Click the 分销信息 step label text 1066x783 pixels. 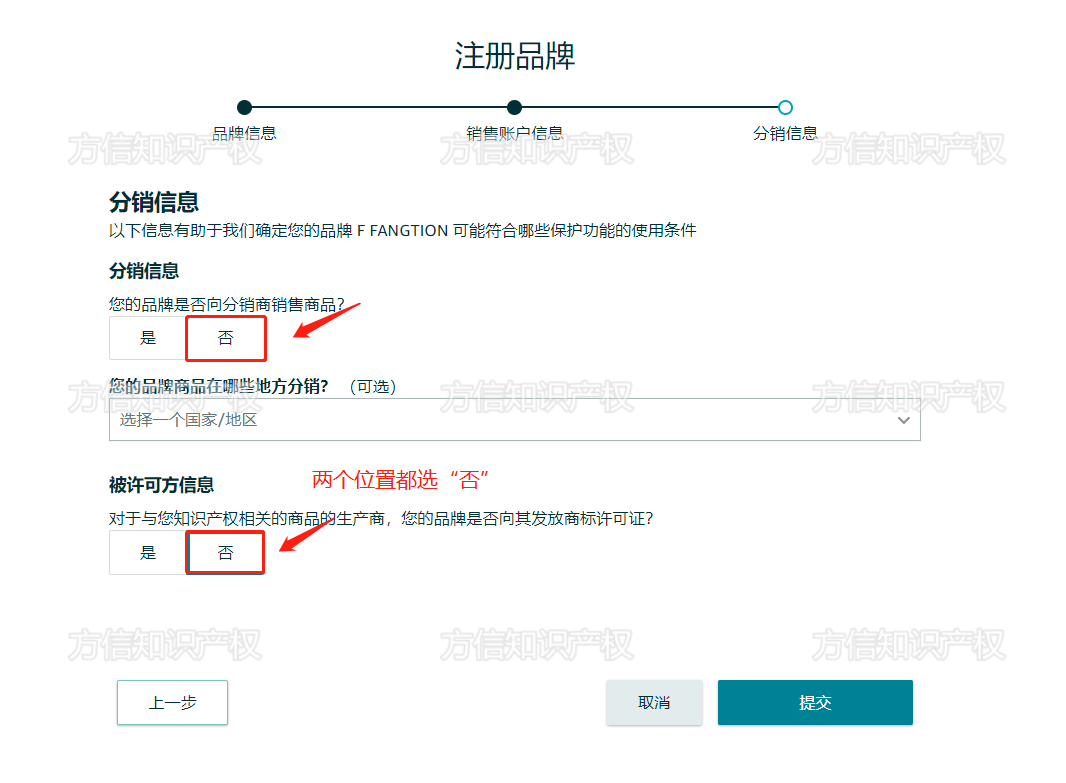tap(785, 131)
